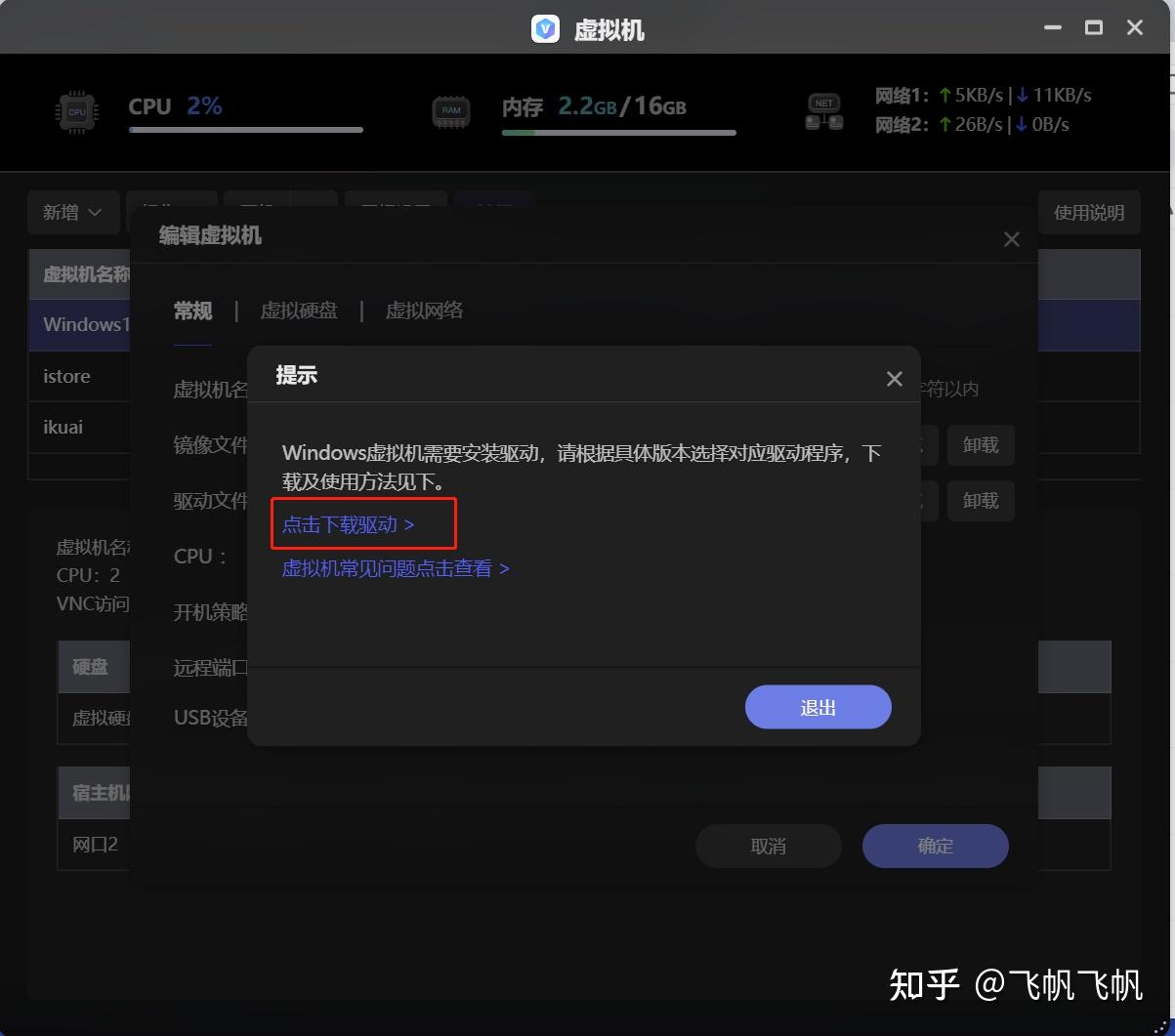This screenshot has height=1036, width=1175.
Task: Select the 常规 tab
Action: tap(192, 311)
